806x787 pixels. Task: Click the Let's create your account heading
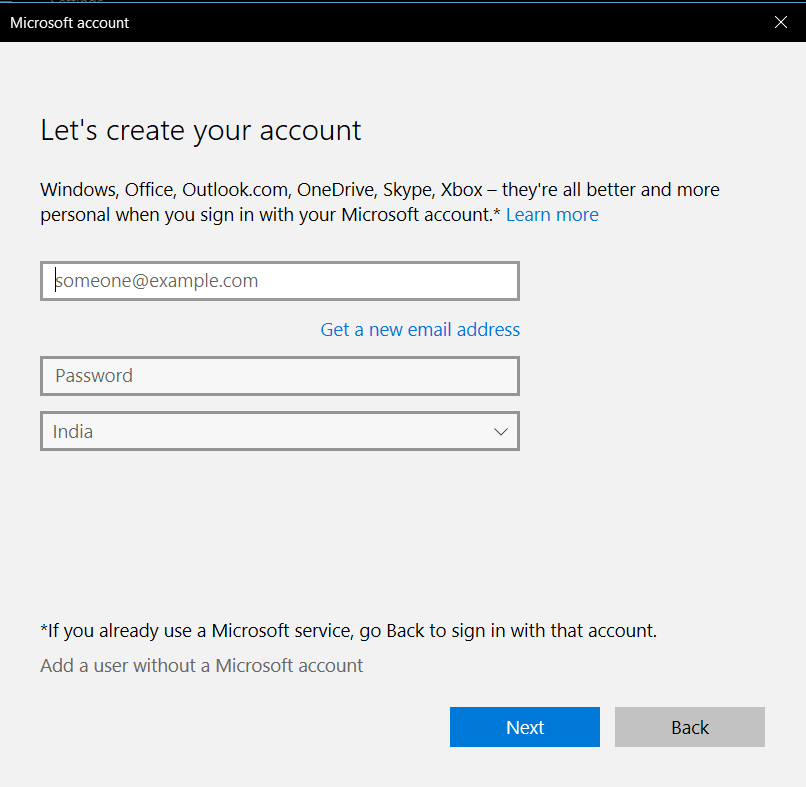pyautogui.click(x=201, y=130)
